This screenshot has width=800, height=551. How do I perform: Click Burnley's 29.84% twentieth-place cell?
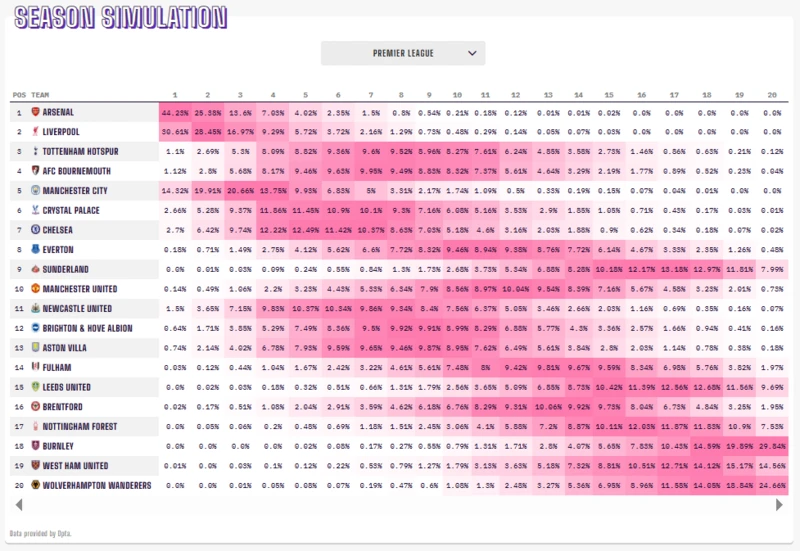tap(772, 446)
